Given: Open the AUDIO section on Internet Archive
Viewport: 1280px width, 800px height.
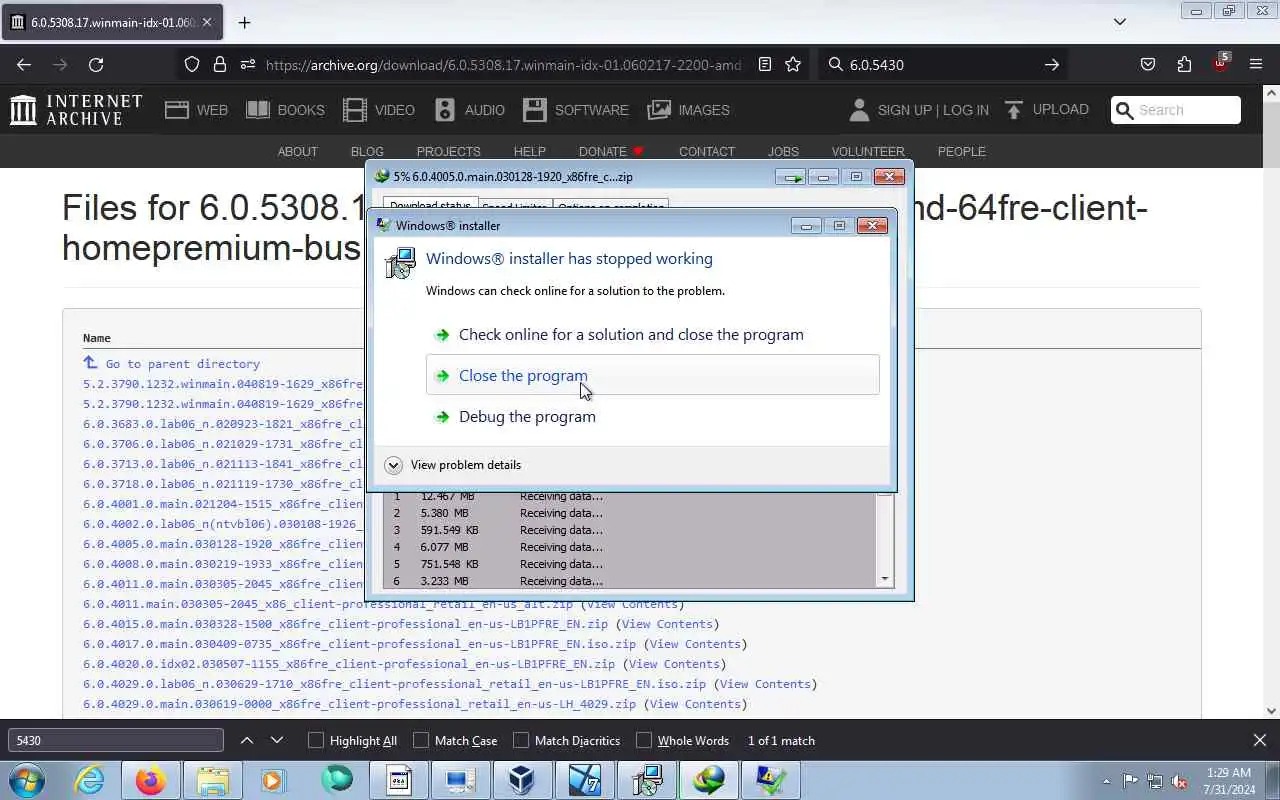Looking at the screenshot, I should [469, 110].
